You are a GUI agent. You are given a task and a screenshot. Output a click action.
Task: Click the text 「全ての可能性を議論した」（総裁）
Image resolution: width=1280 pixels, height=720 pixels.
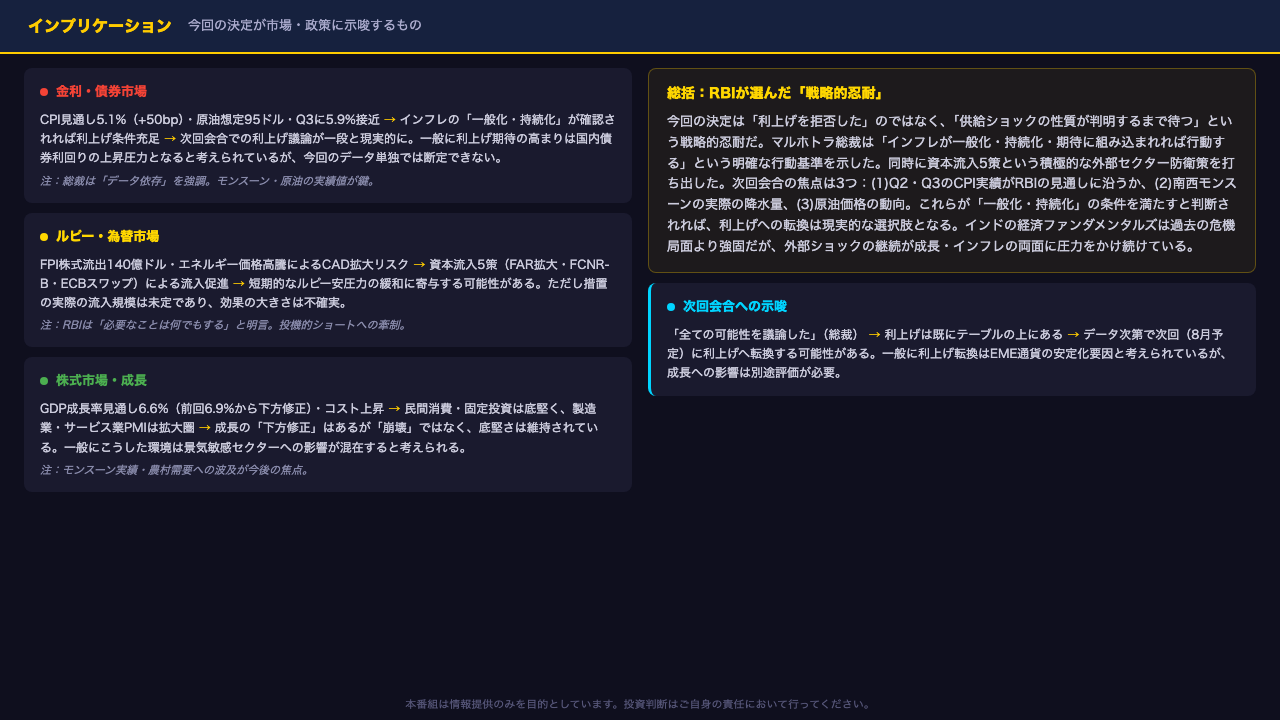[765, 334]
